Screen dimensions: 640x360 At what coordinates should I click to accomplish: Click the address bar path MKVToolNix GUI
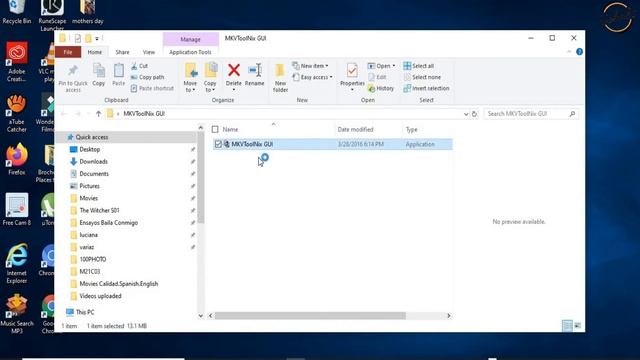coord(144,114)
